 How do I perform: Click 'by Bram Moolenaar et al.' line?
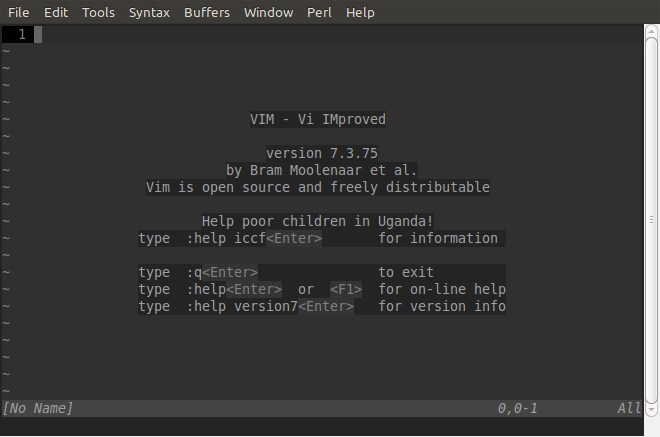[x=322, y=170]
